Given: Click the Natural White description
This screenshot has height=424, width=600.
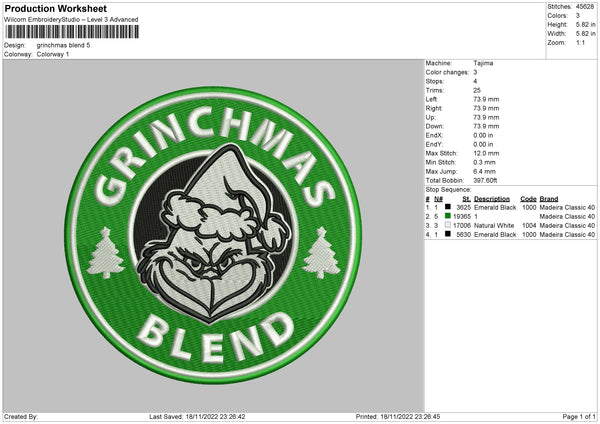Looking at the screenshot, I should click(494, 225).
